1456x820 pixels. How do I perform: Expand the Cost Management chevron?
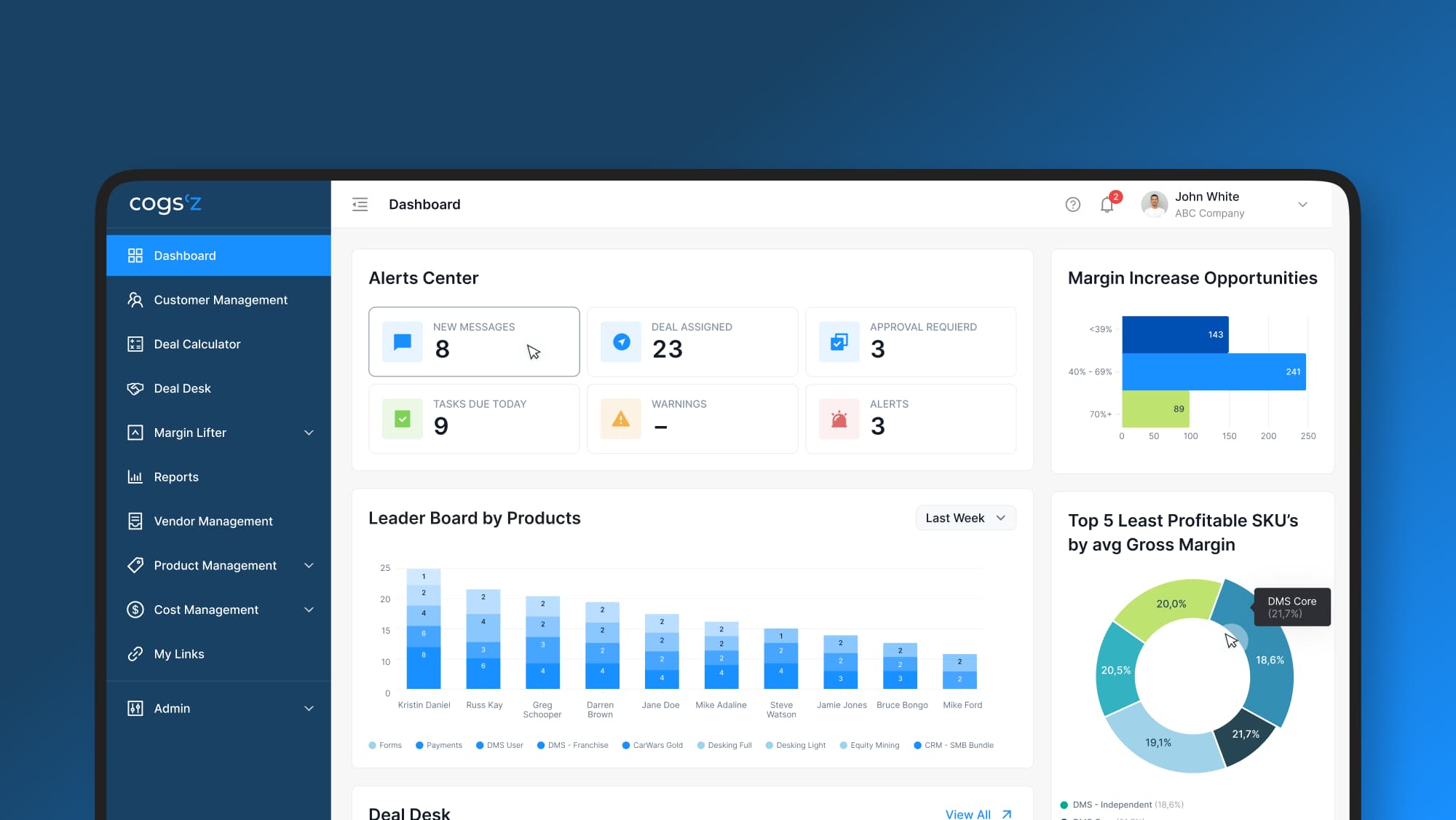[309, 610]
